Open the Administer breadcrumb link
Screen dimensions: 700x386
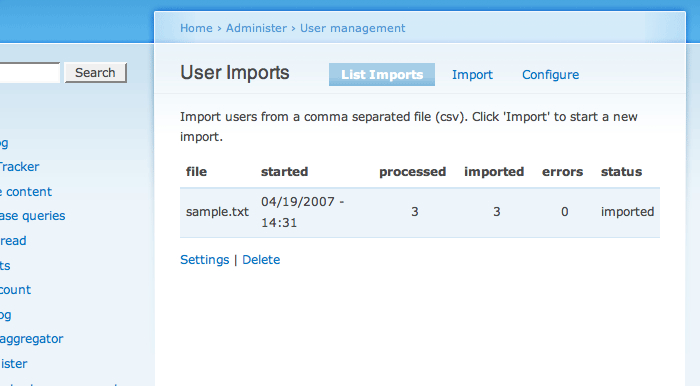(x=256, y=28)
